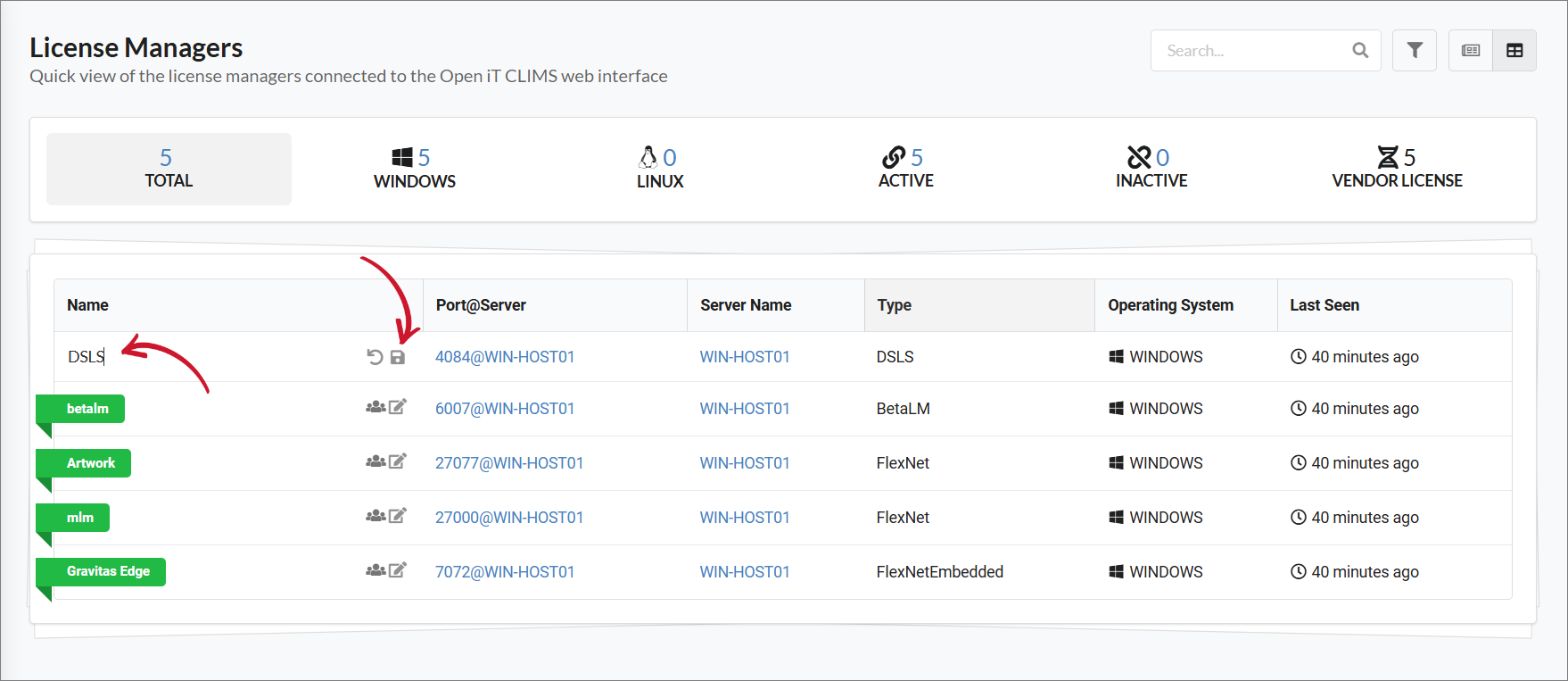Viewport: 1568px width, 681px height.
Task: Click the search magnifier icon
Action: 1359,51
